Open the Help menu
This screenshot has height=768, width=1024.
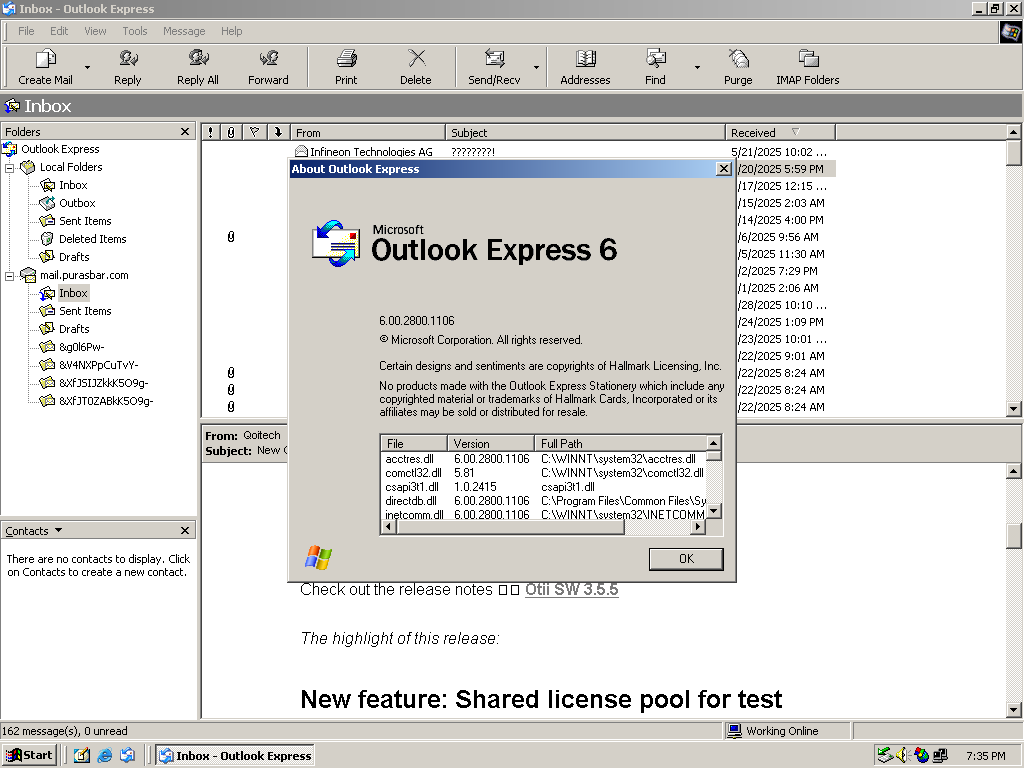231,31
